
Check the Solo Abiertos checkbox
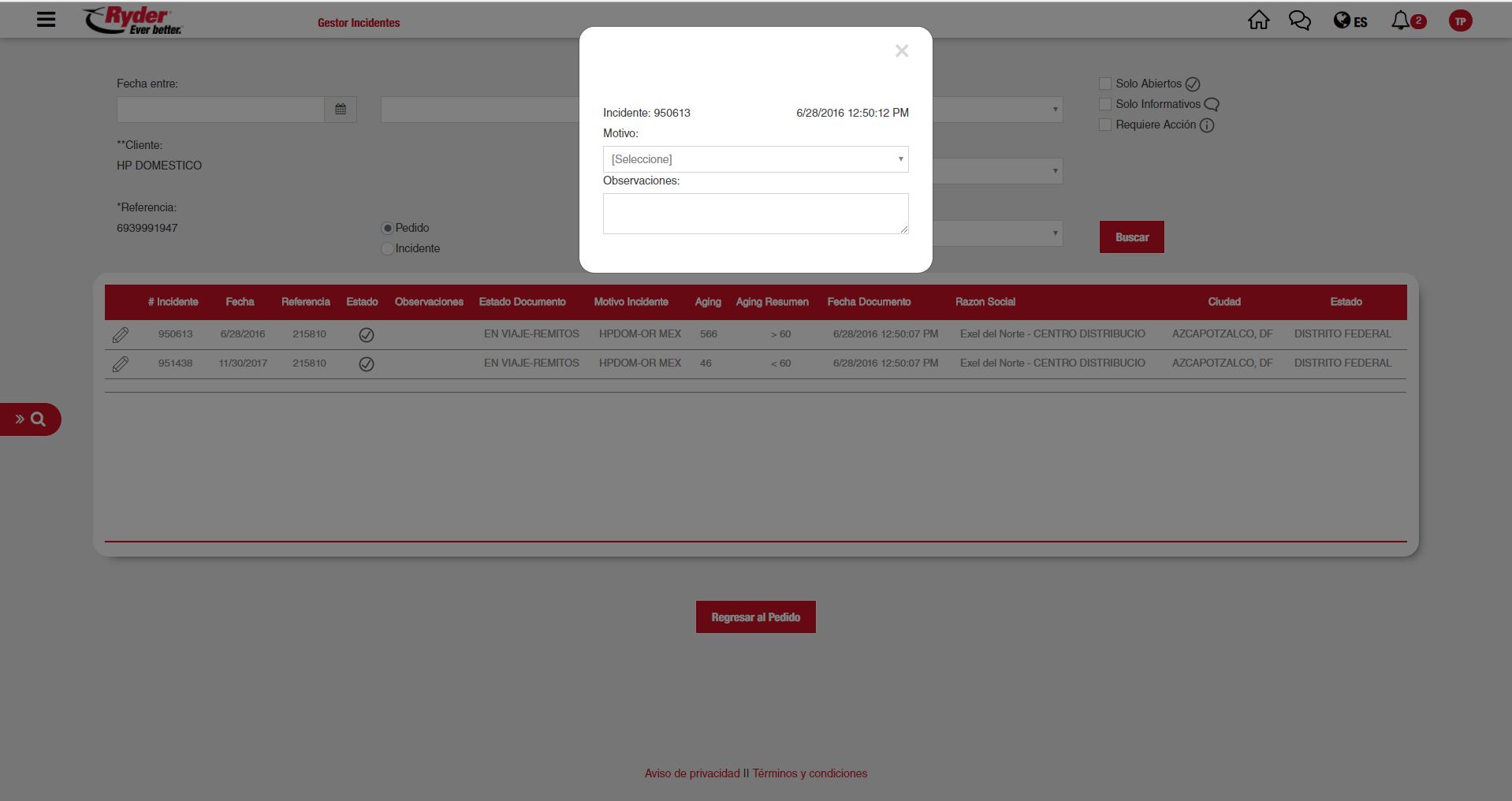tap(1105, 84)
